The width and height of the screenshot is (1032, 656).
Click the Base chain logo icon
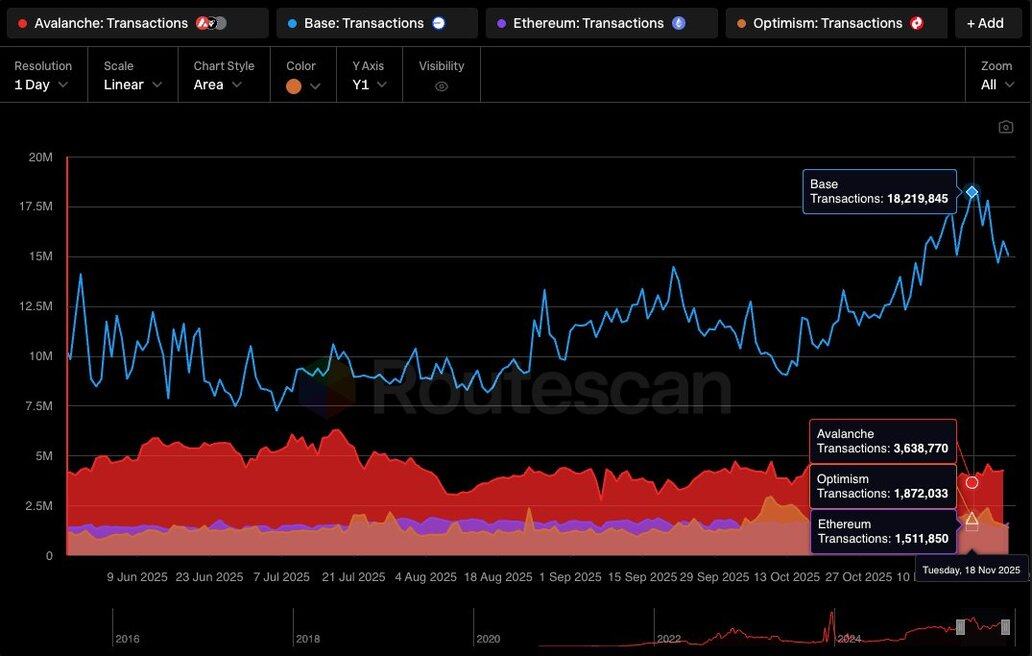click(x=438, y=23)
